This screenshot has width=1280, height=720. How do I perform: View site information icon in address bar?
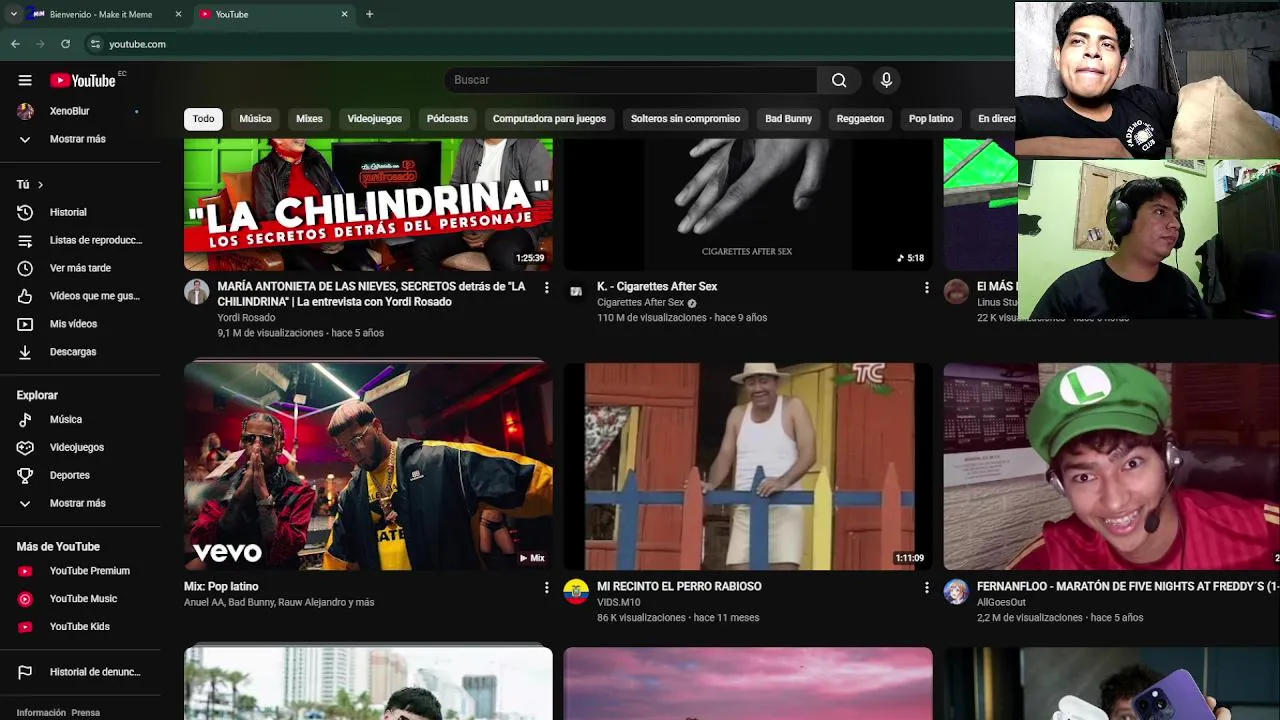tap(95, 44)
